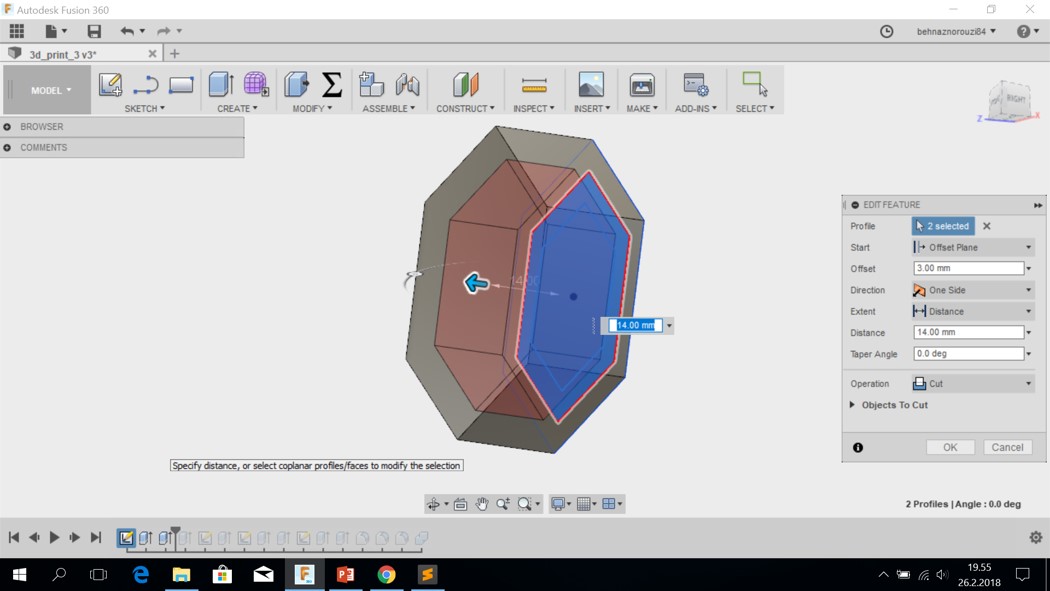
Task: Click the OK button
Action: click(x=950, y=447)
